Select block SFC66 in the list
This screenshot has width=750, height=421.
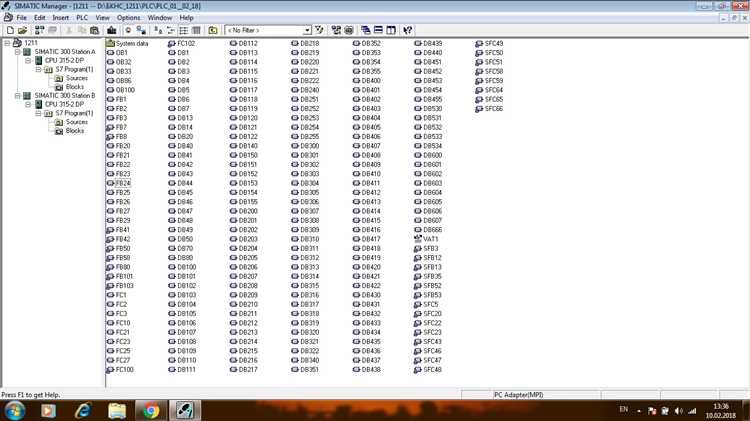pyautogui.click(x=489, y=109)
